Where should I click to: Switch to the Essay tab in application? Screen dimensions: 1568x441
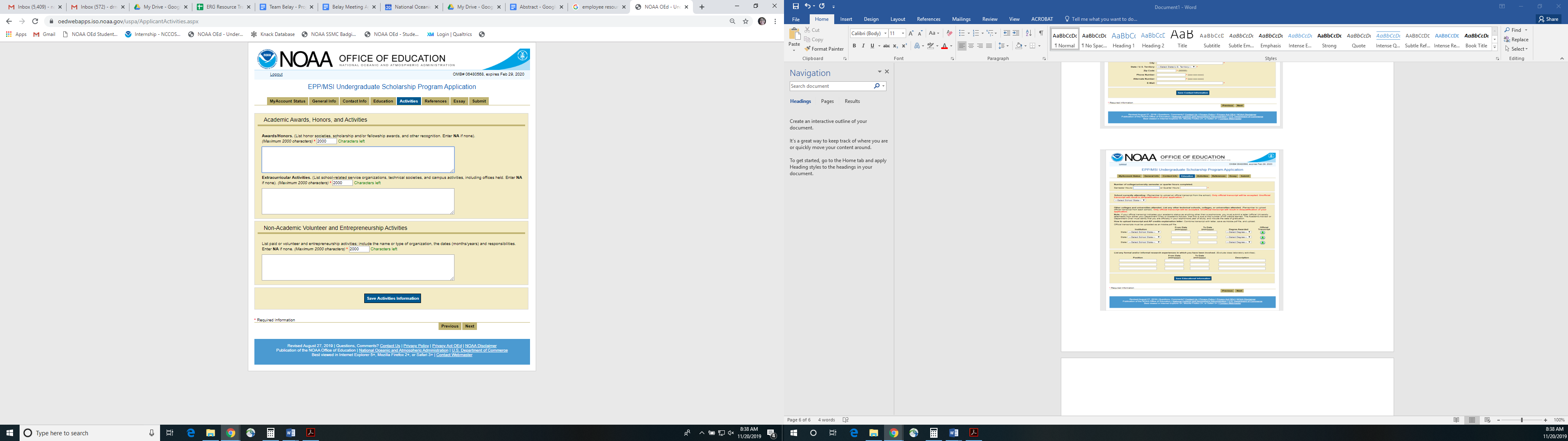459,101
